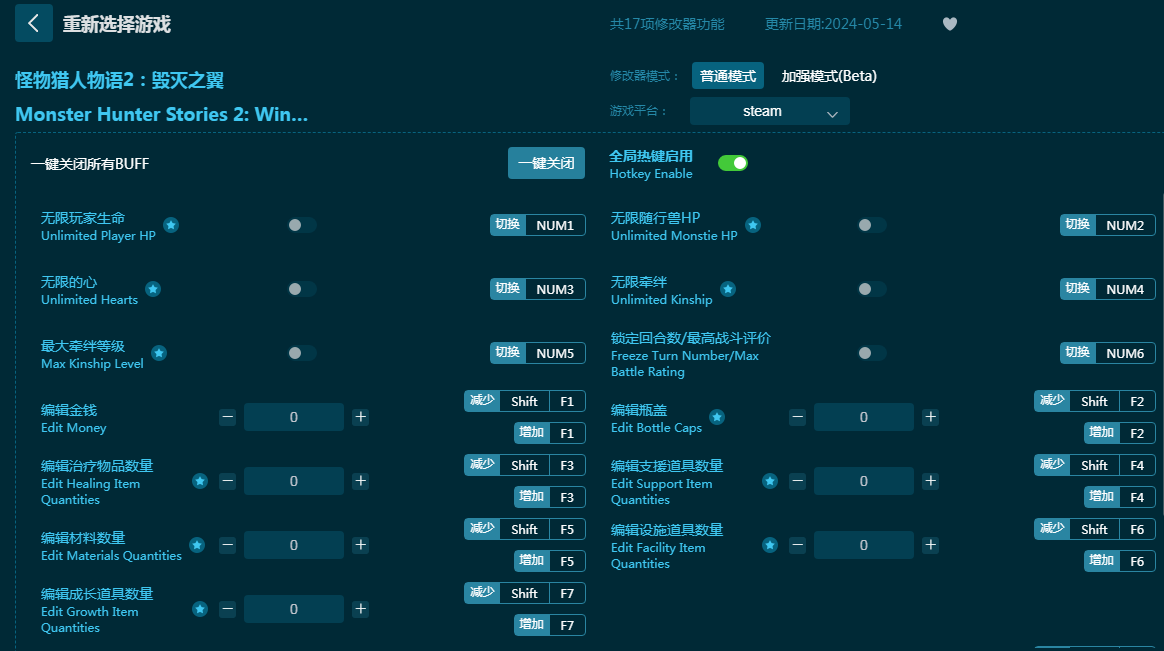Go back with the left arrow icon

pyautogui.click(x=33, y=23)
